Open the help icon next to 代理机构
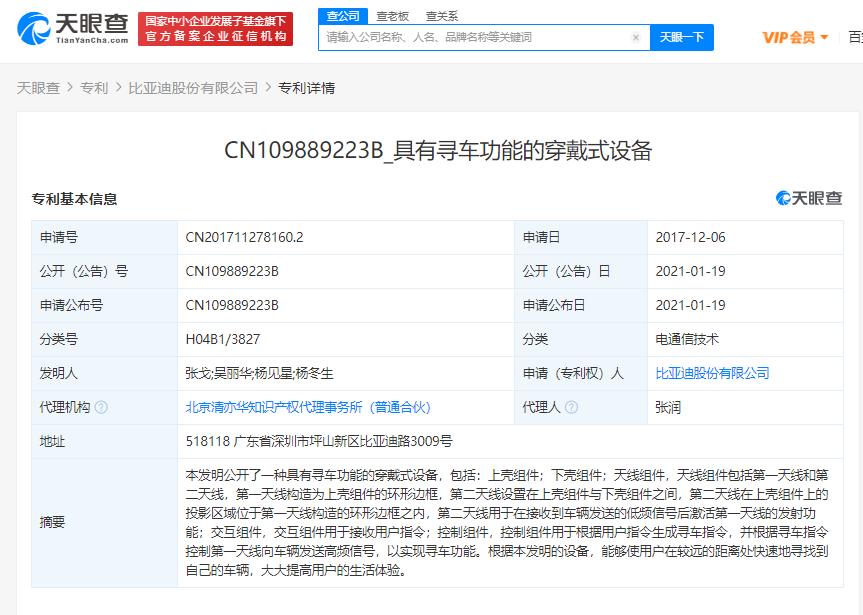The image size is (863, 615). 101,407
